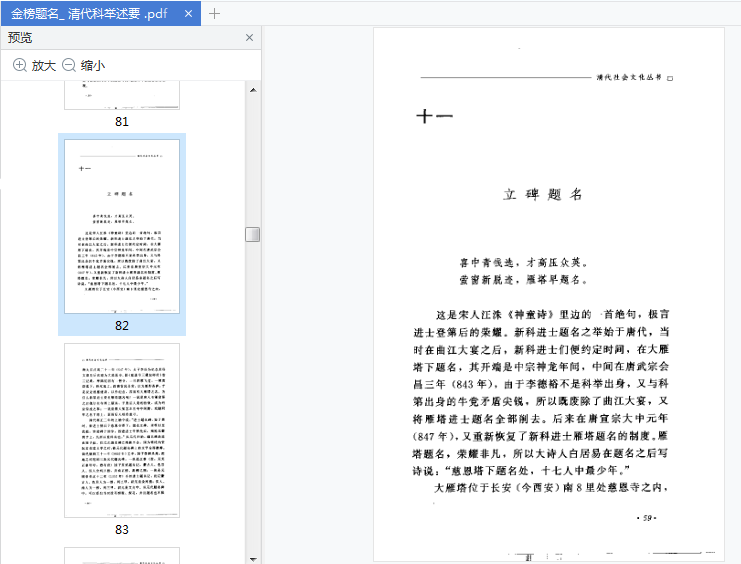Click the header text 清代社会文化丛书
The width and height of the screenshot is (741, 564).
click(629, 77)
